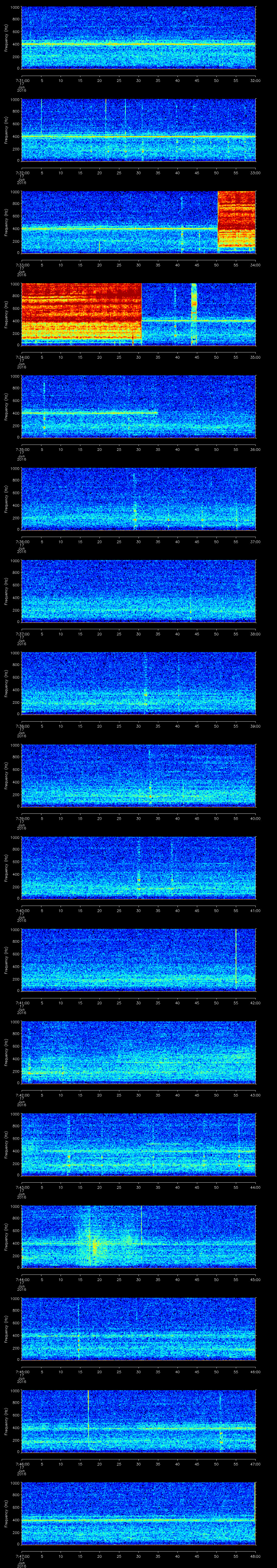Click the '34:00' end time label
This screenshot has width=277, height=1568.
(256, 265)
